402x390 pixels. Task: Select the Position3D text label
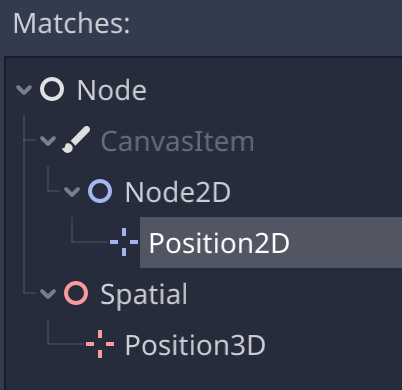[195, 345]
